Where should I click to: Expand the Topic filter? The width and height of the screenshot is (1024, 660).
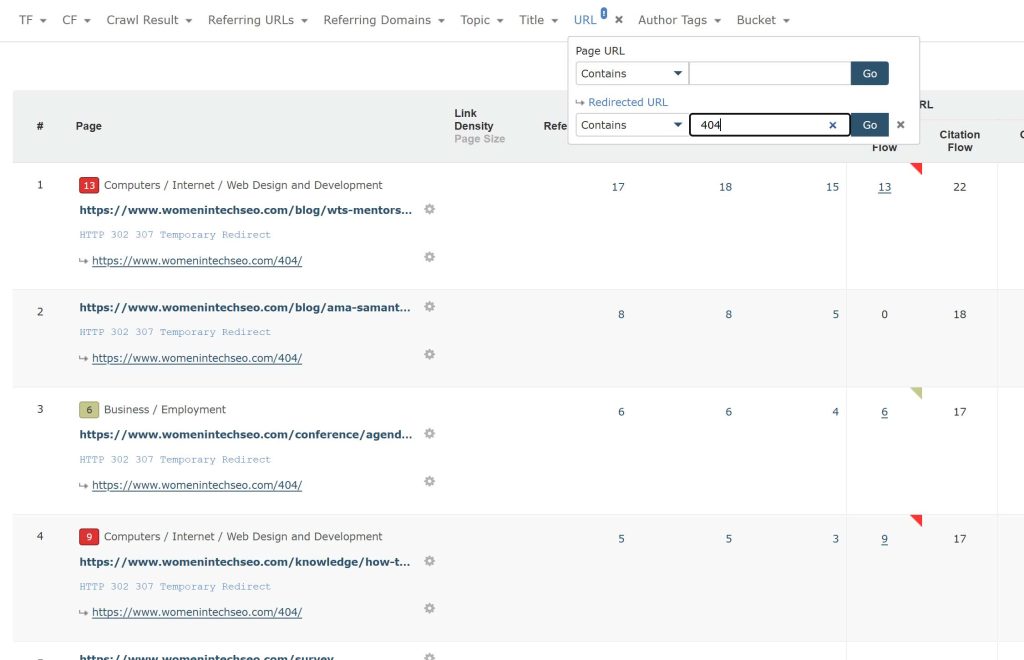click(x=481, y=20)
